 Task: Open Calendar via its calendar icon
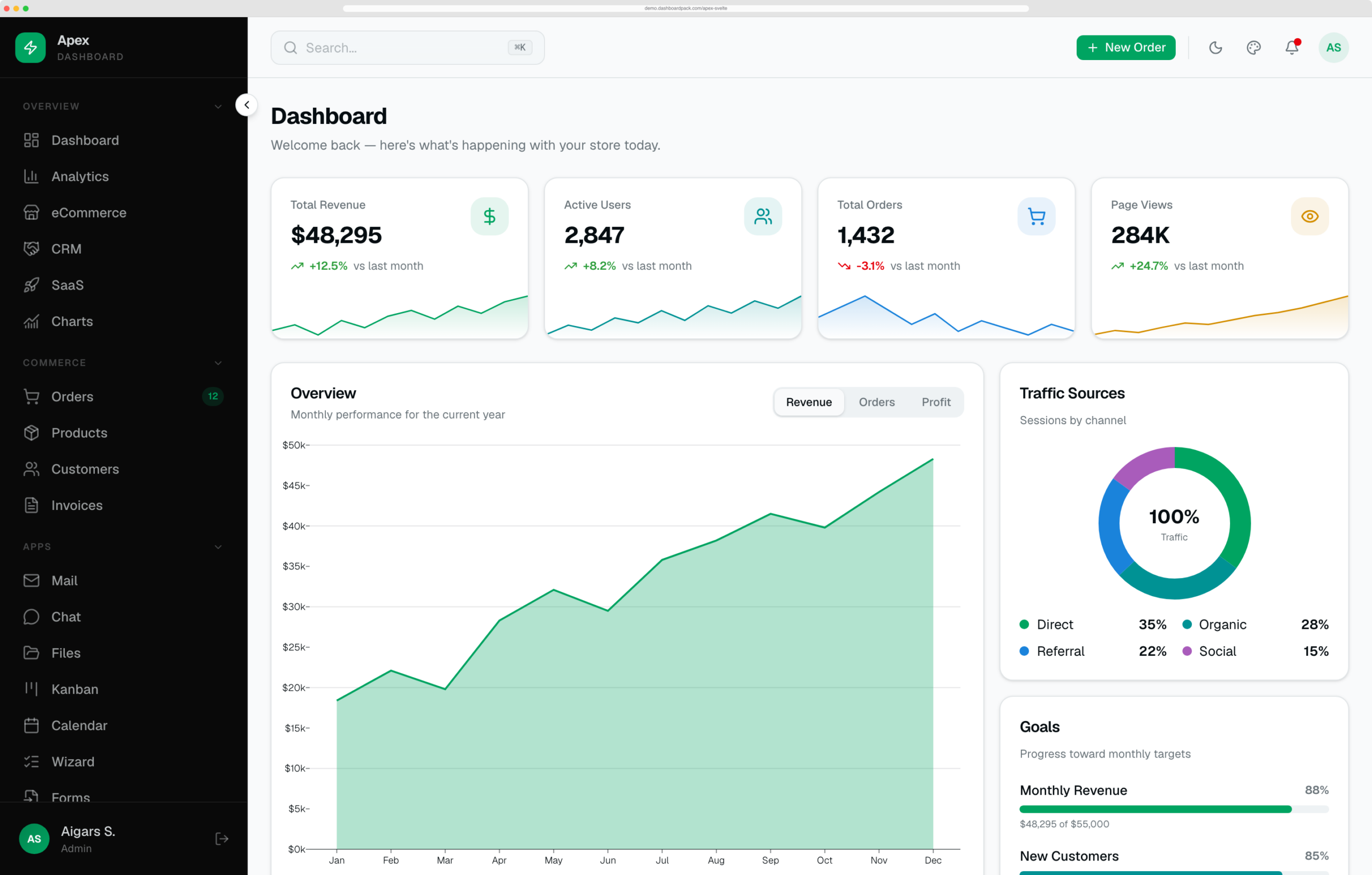pos(31,725)
